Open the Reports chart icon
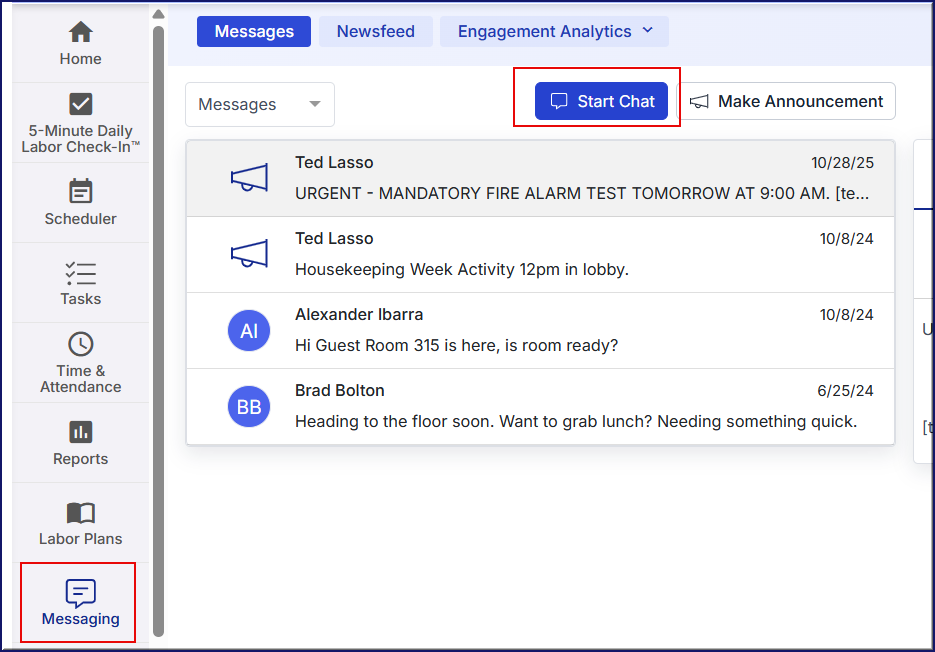 (x=80, y=432)
